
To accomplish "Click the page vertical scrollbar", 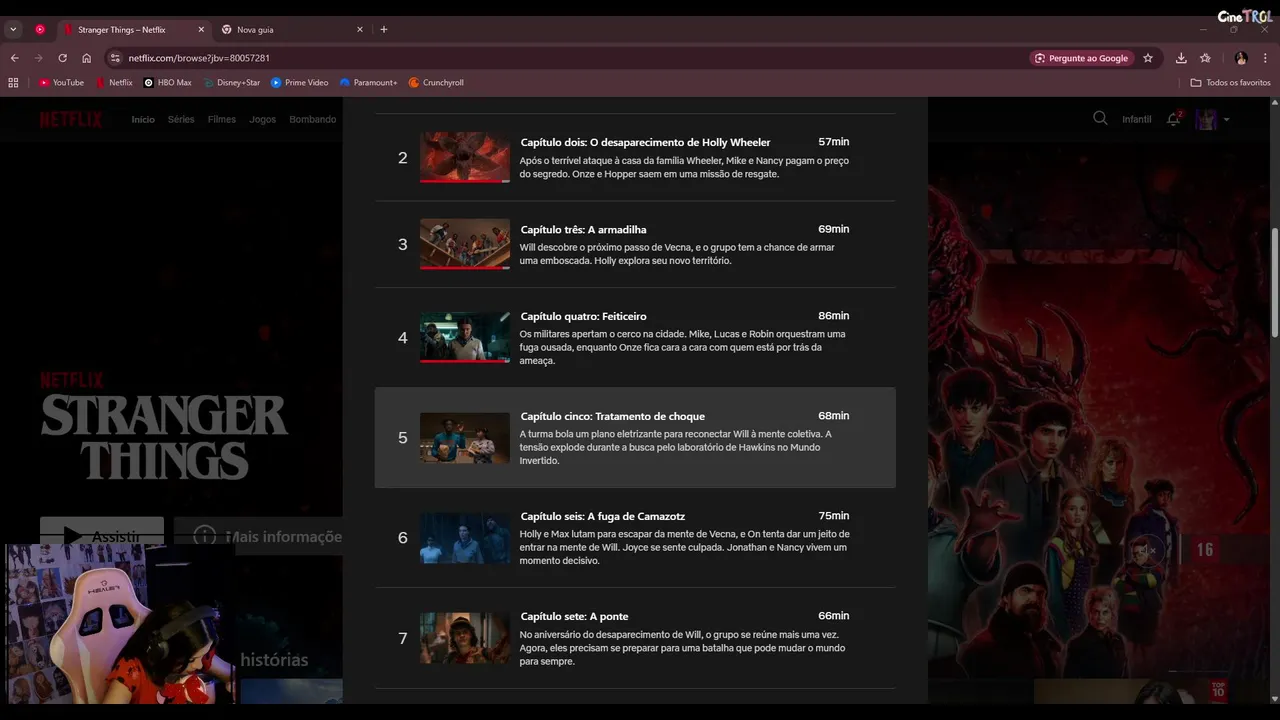I will (1274, 282).
